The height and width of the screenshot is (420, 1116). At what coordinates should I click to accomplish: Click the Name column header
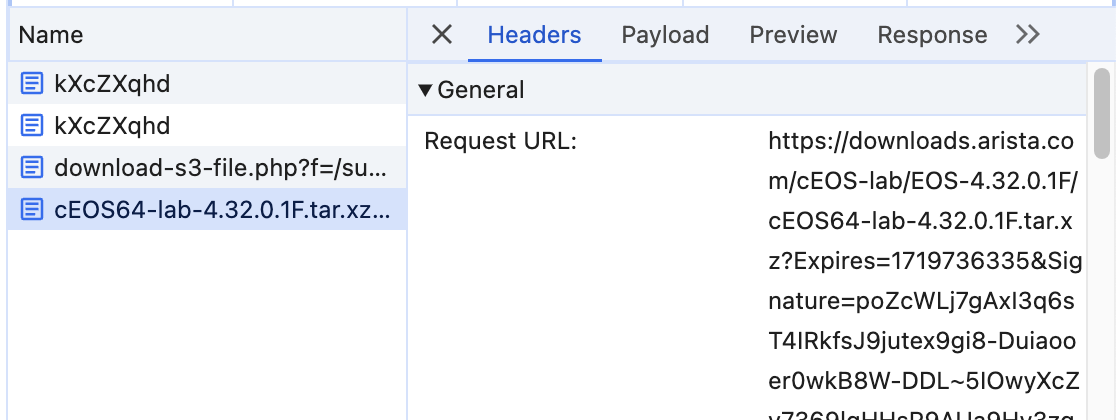[x=51, y=35]
